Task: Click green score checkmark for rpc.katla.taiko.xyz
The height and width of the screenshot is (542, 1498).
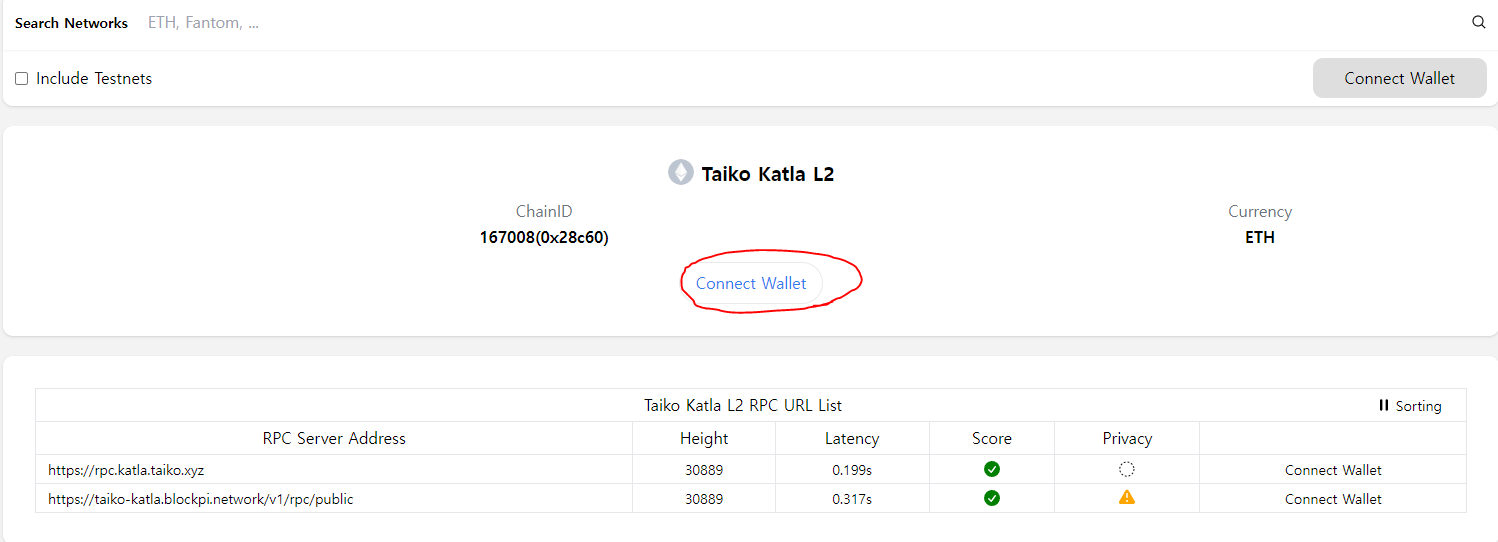Action: [x=992, y=469]
